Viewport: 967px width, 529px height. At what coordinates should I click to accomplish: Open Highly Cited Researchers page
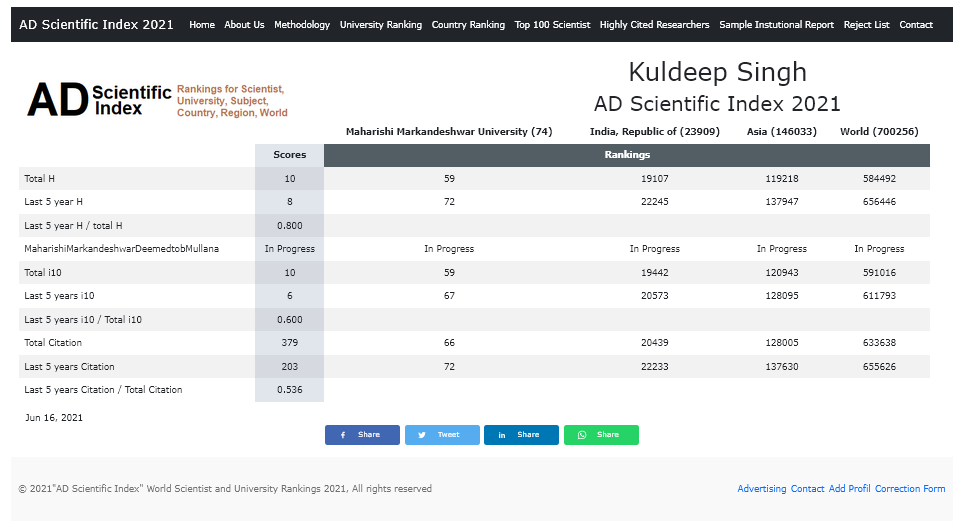[654, 25]
